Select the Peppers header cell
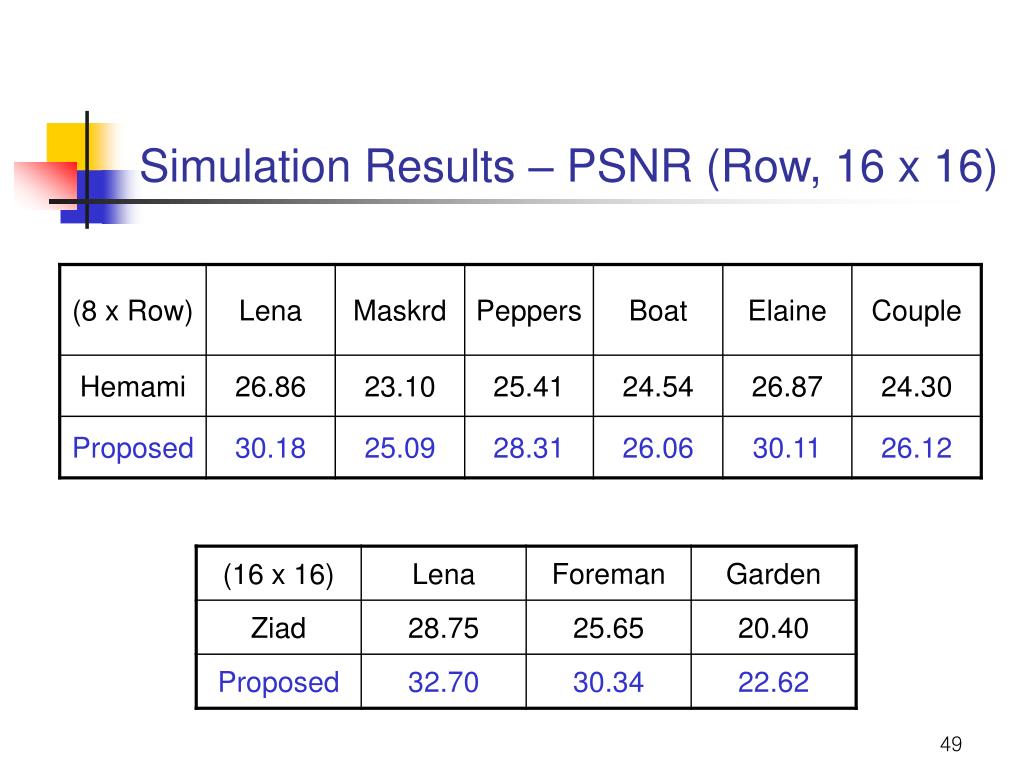Viewport: 1024px width, 768px height. [x=528, y=312]
